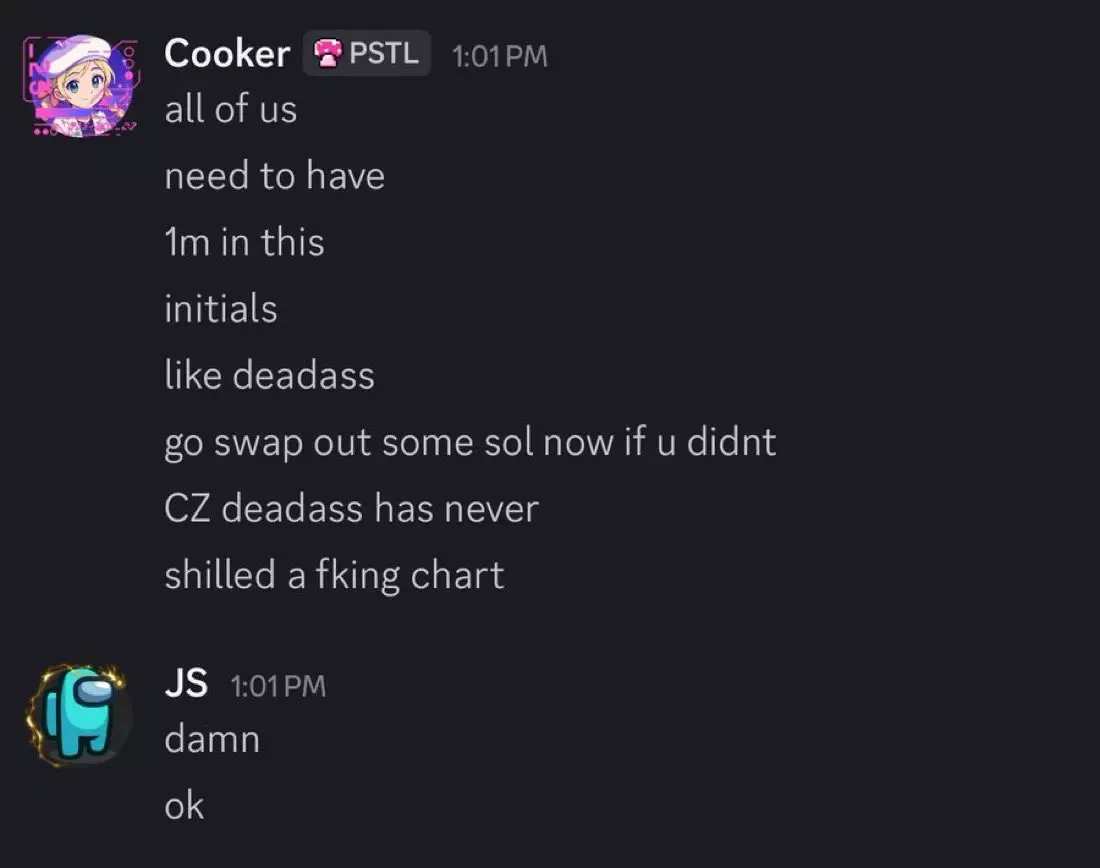Click the pink mushroom icon in PSTL tag

click(x=328, y=53)
